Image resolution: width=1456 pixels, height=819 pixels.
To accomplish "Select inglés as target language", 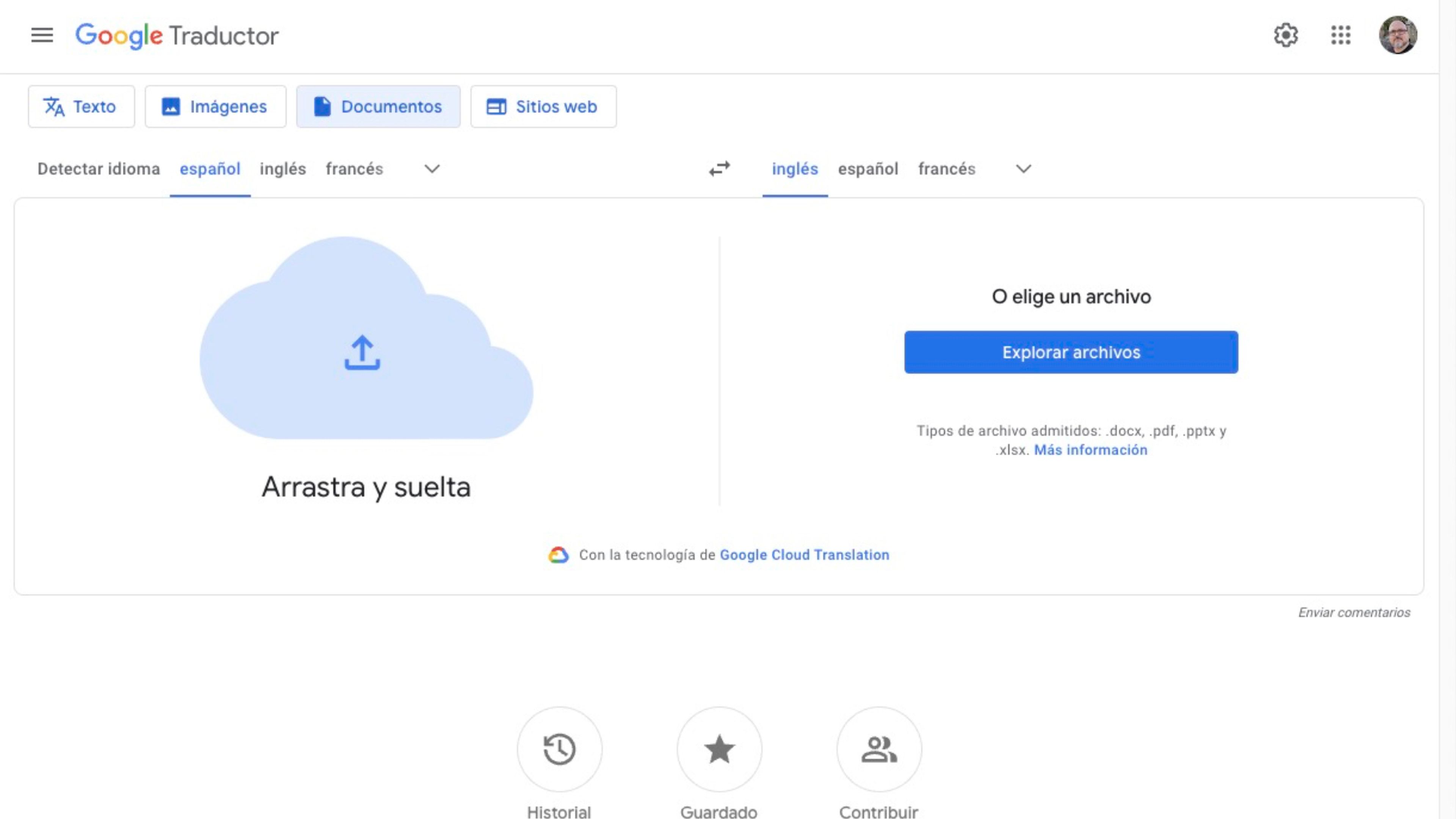I will tap(795, 169).
